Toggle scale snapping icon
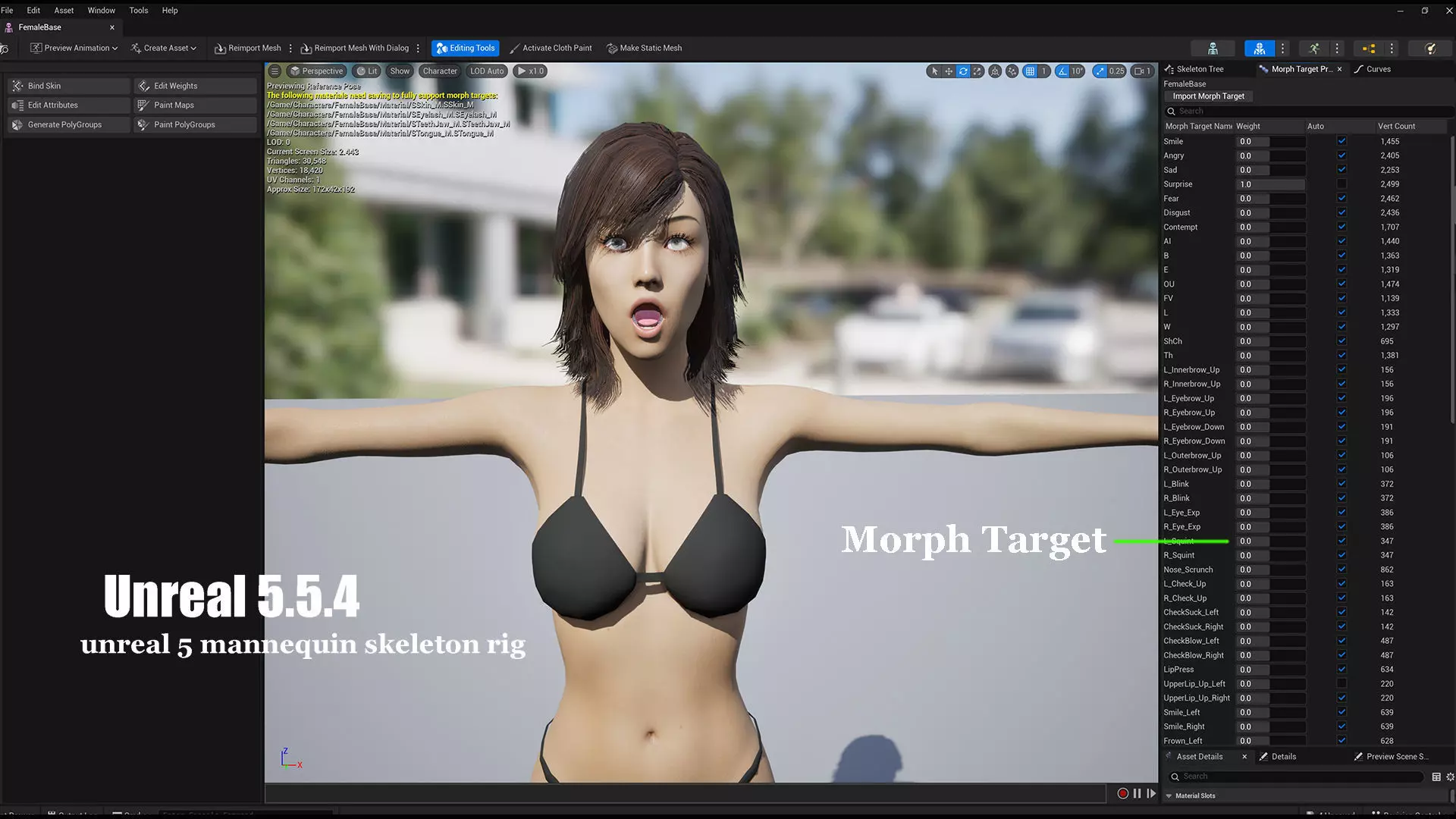The height and width of the screenshot is (819, 1456). (x=1100, y=71)
